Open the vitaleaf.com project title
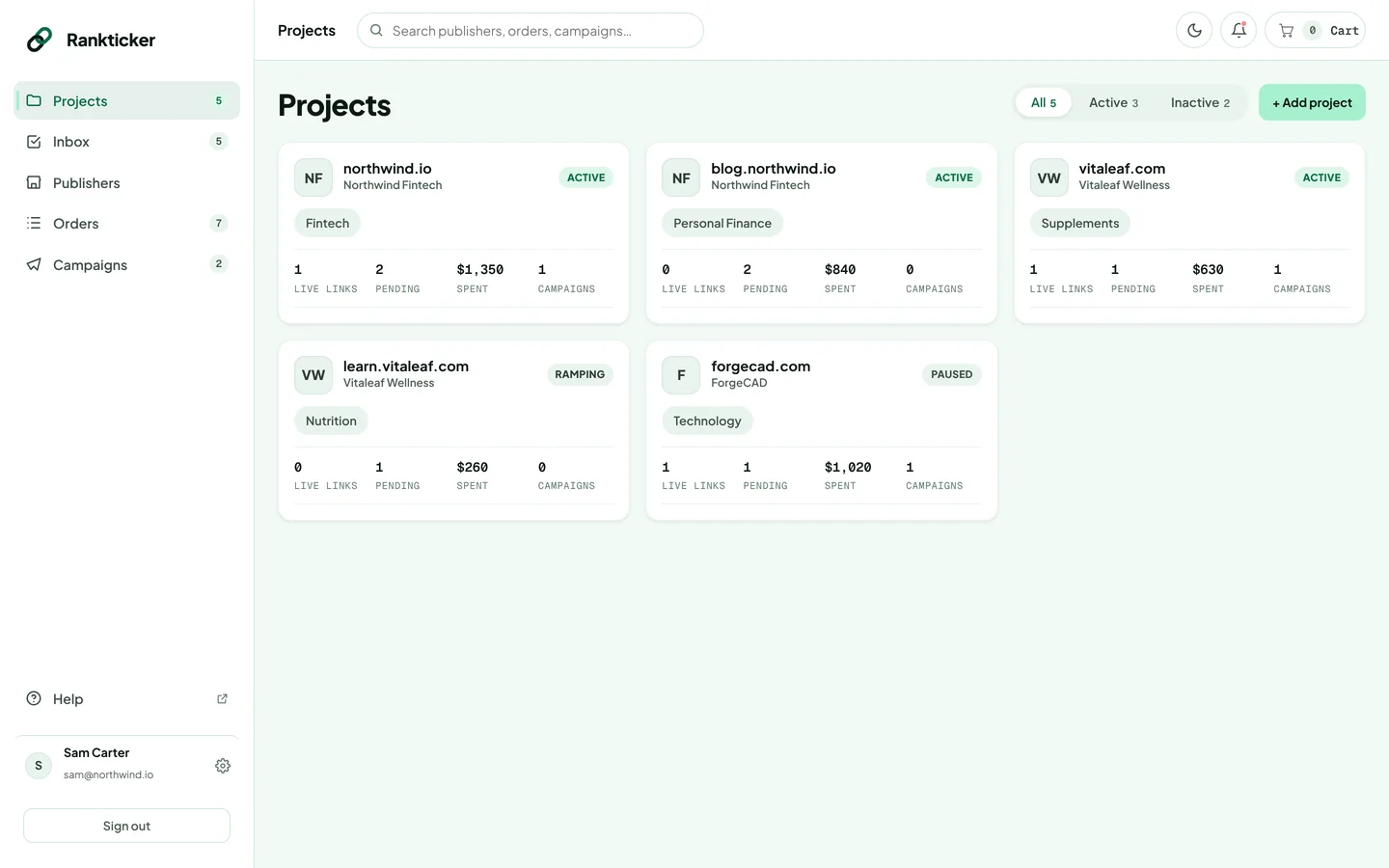The width and height of the screenshot is (1389, 868). tap(1122, 168)
